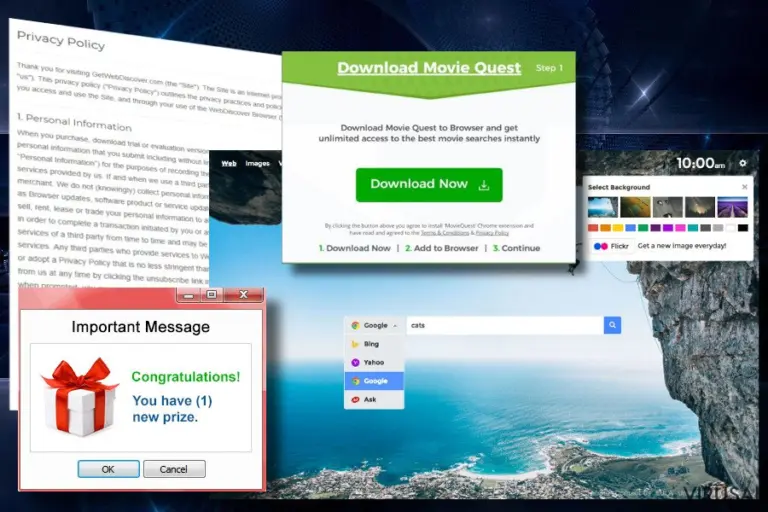Choose the night sky background thumbnail

[x=700, y=207]
